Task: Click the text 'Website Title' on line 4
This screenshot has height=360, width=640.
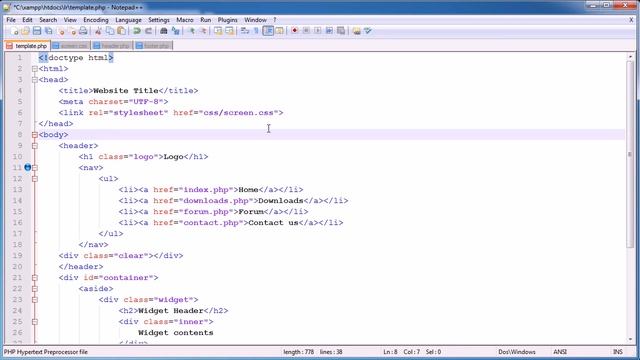Action: tap(126, 91)
